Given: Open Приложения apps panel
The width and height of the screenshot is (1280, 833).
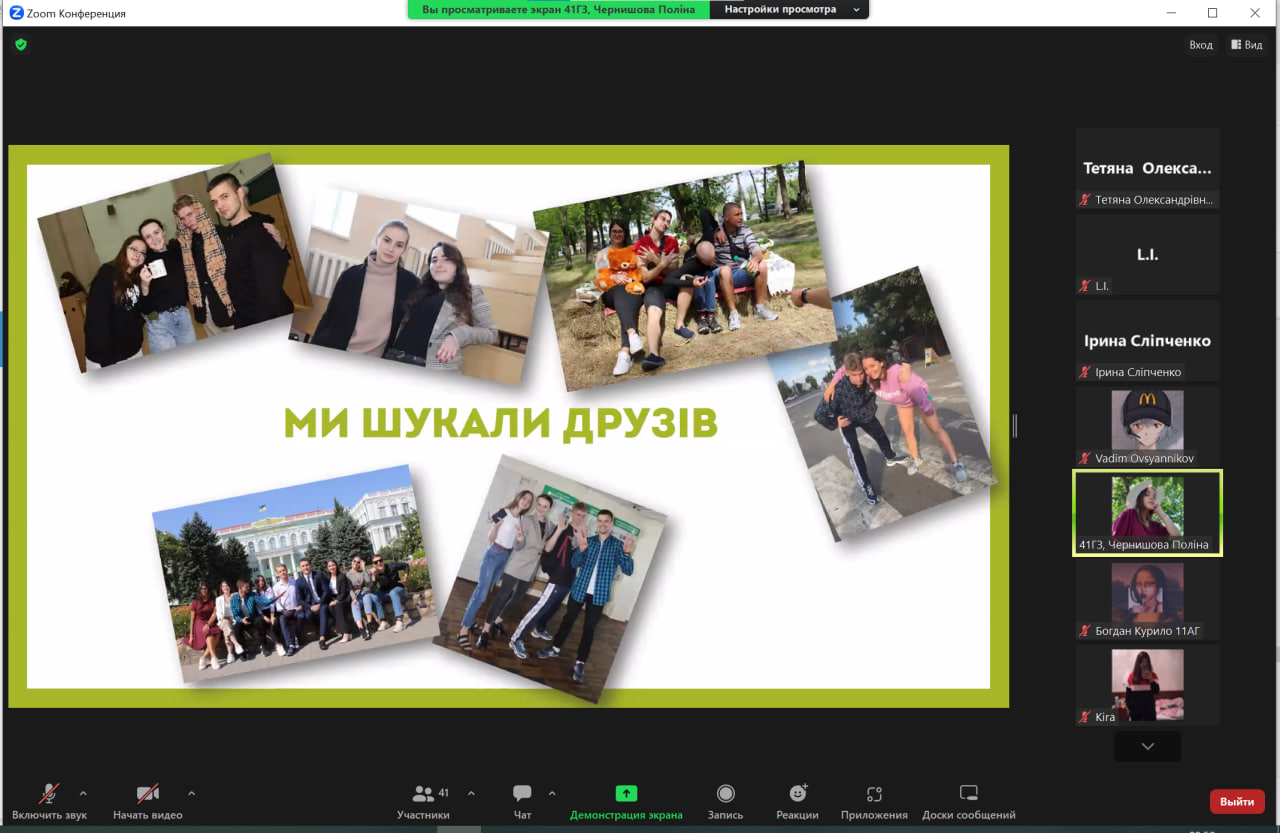Looking at the screenshot, I should pos(874,801).
